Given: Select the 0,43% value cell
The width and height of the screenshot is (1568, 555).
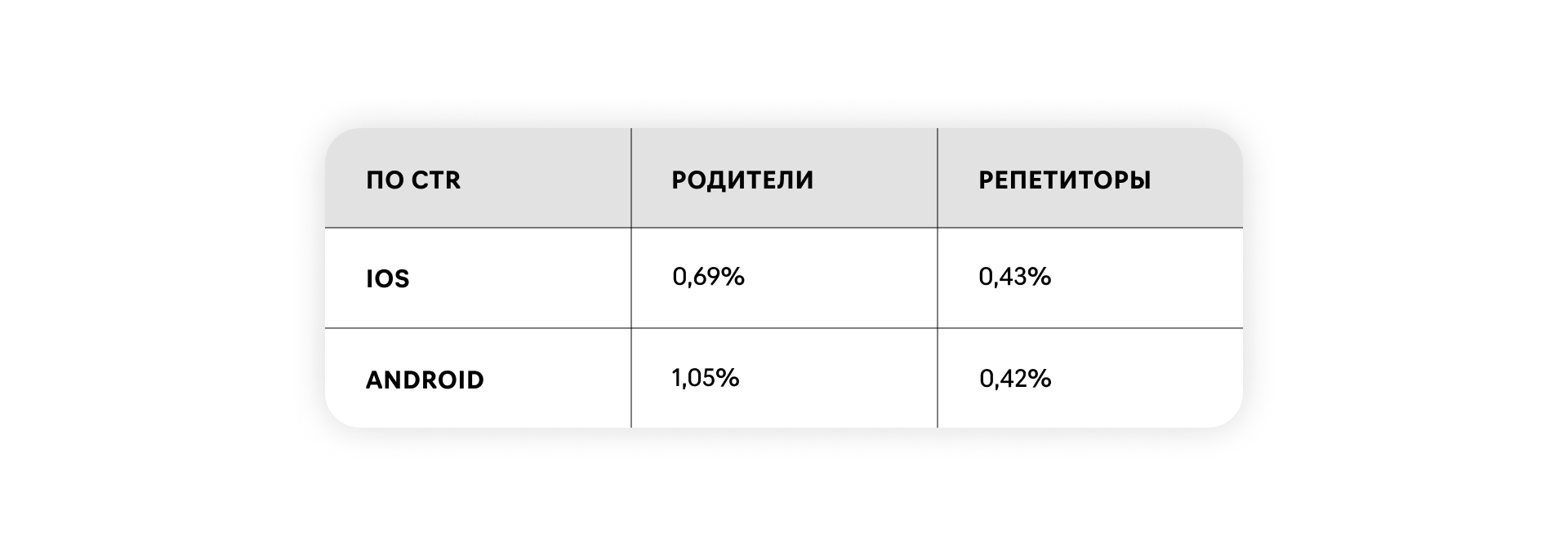Looking at the screenshot, I should [x=1014, y=277].
